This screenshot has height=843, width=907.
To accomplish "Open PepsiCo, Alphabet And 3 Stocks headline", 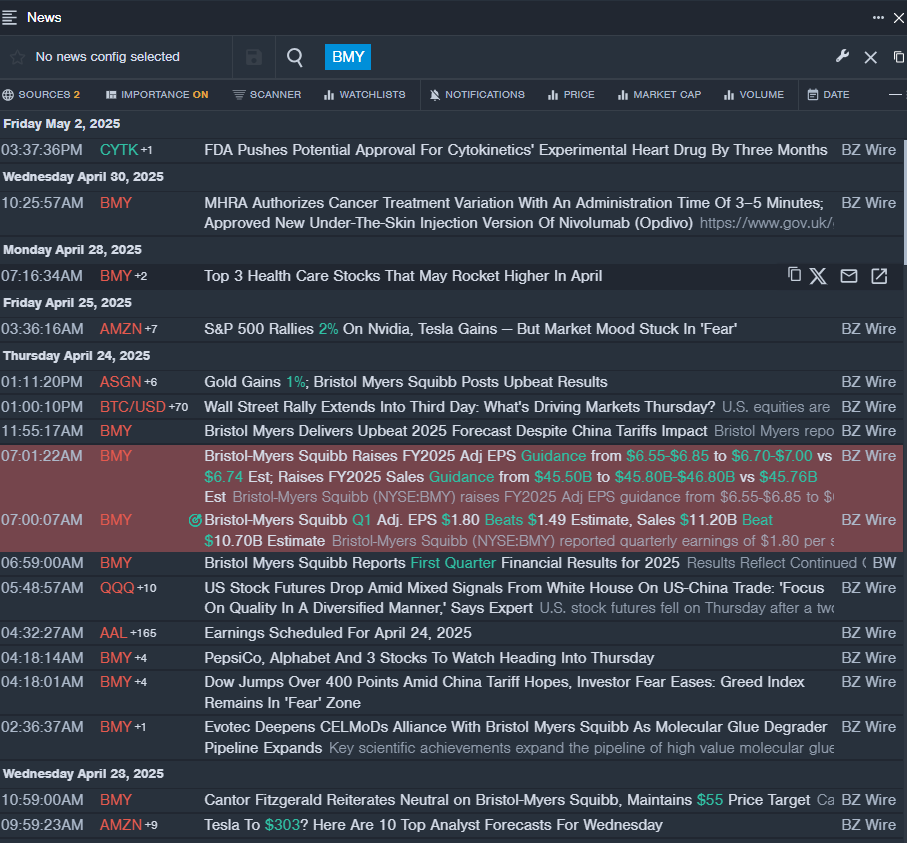I will pyautogui.click(x=429, y=658).
